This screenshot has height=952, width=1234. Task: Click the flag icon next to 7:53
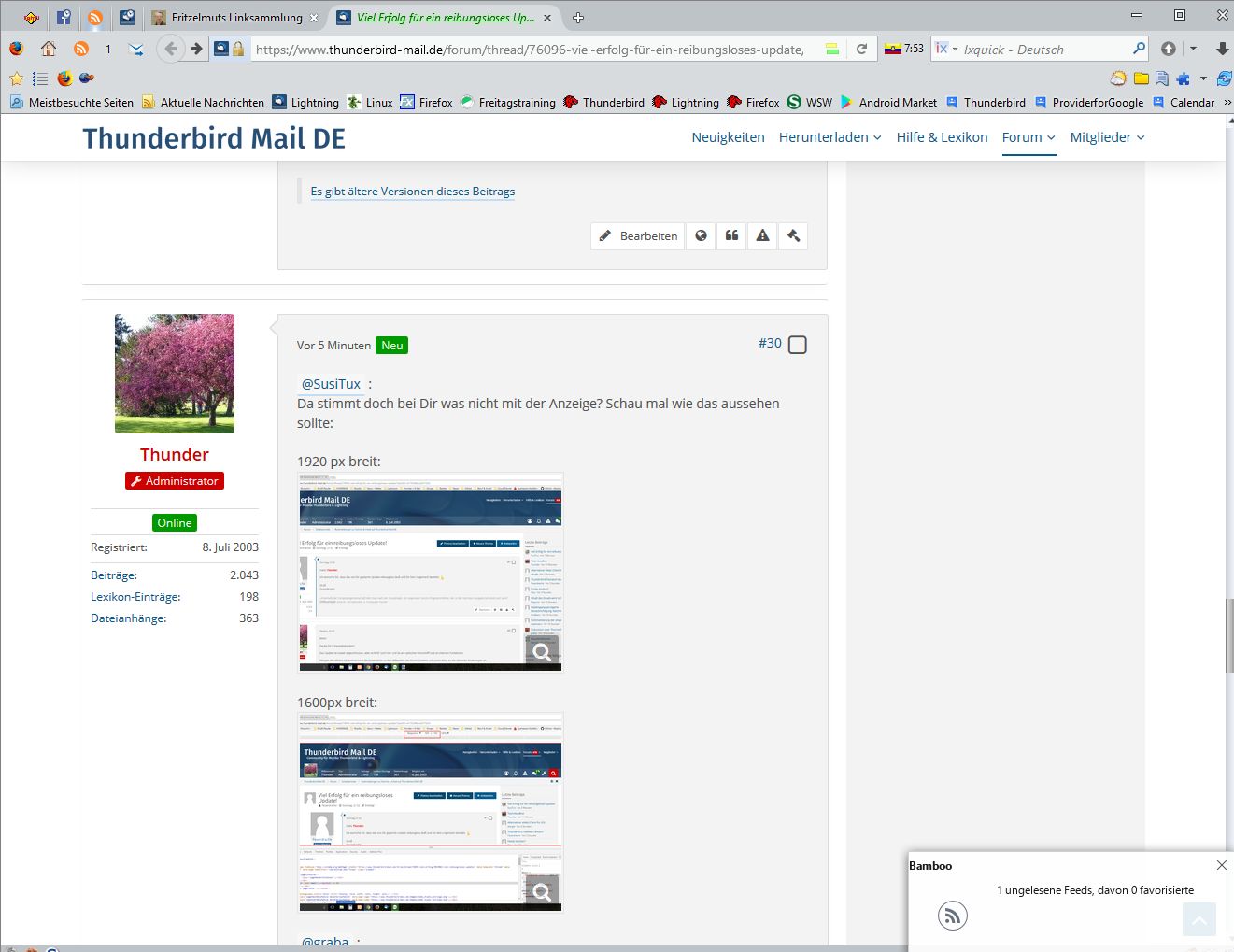pyautogui.click(x=893, y=49)
